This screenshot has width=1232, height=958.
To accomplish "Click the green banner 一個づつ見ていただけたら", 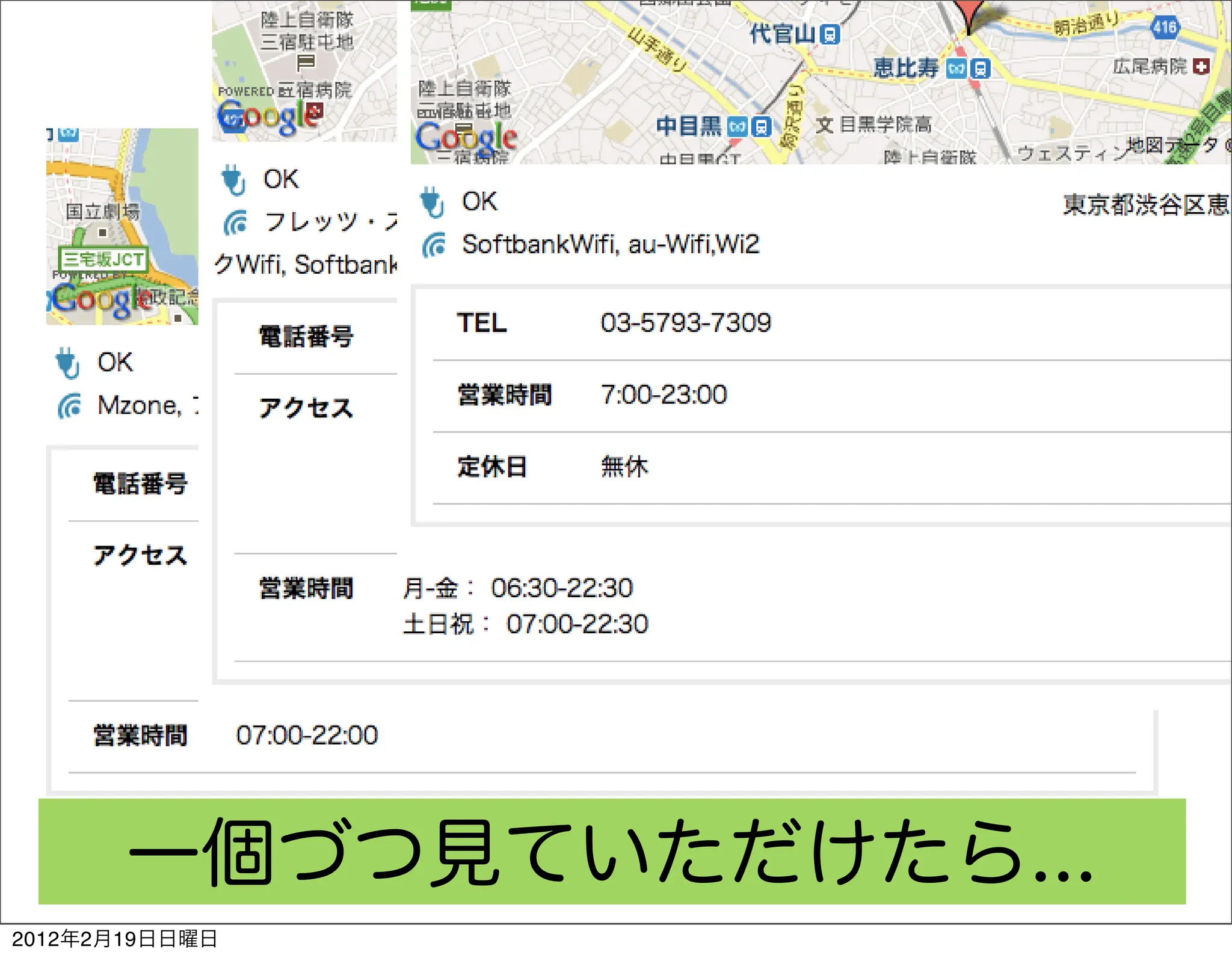I will click(x=612, y=852).
